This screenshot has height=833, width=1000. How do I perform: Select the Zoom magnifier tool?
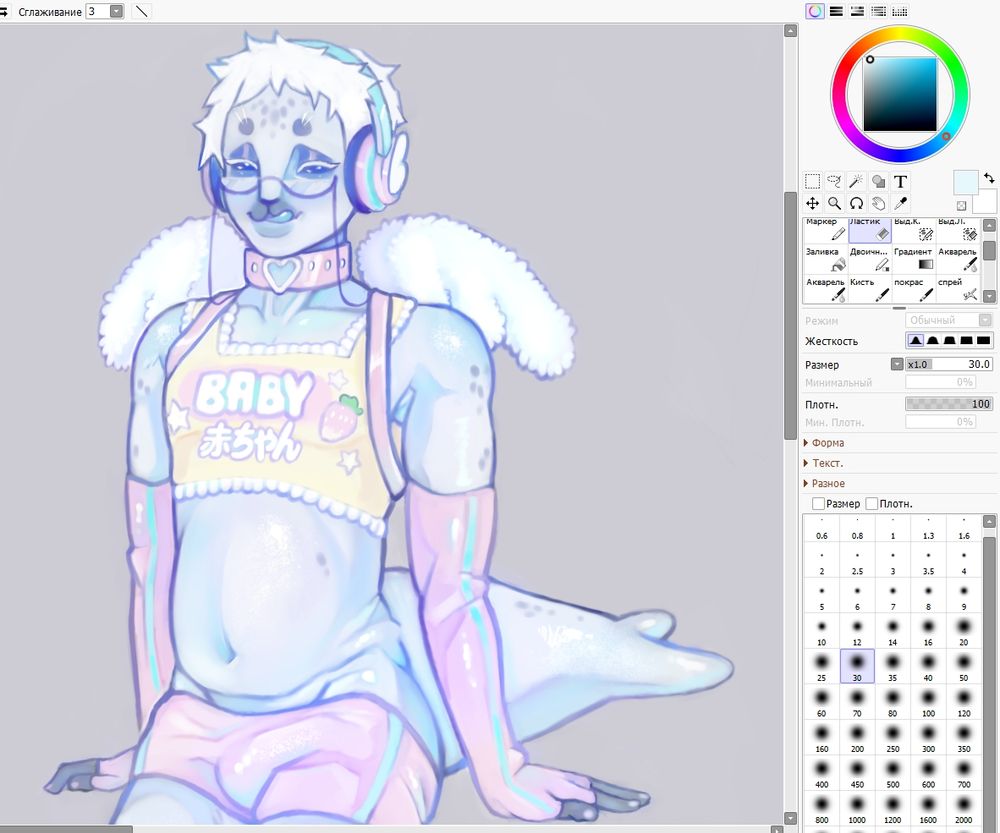pos(834,203)
